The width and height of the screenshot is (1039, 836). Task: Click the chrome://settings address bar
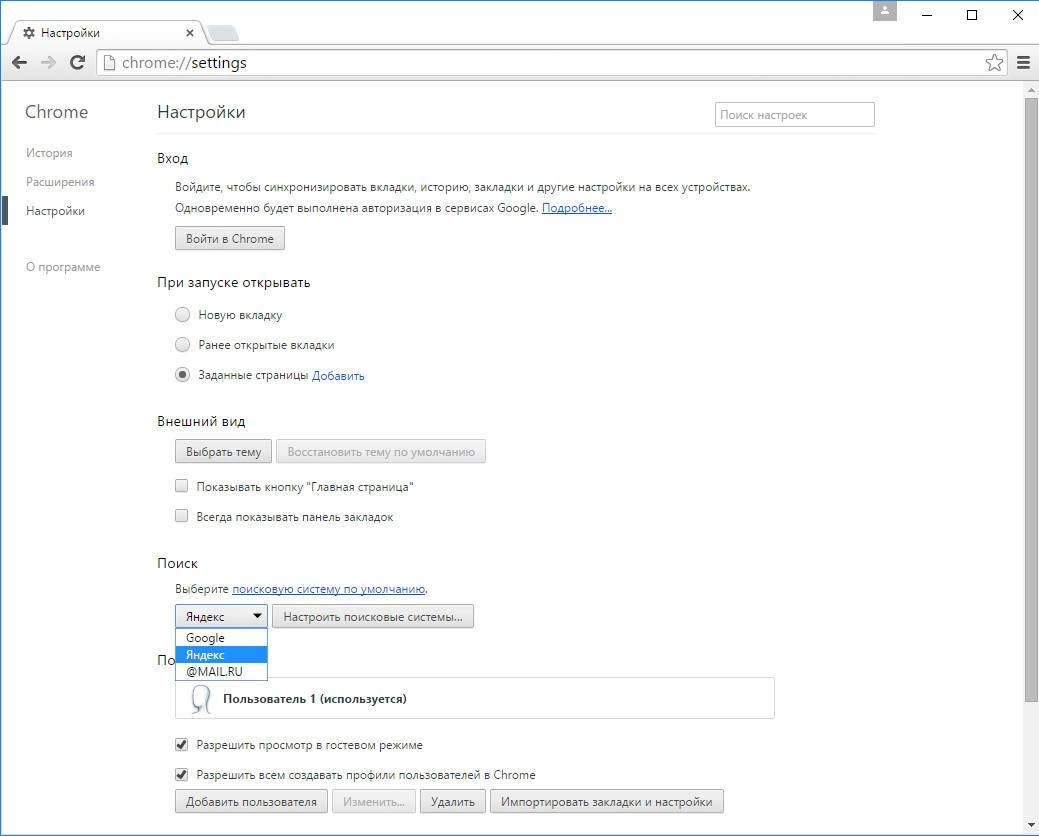coord(550,62)
